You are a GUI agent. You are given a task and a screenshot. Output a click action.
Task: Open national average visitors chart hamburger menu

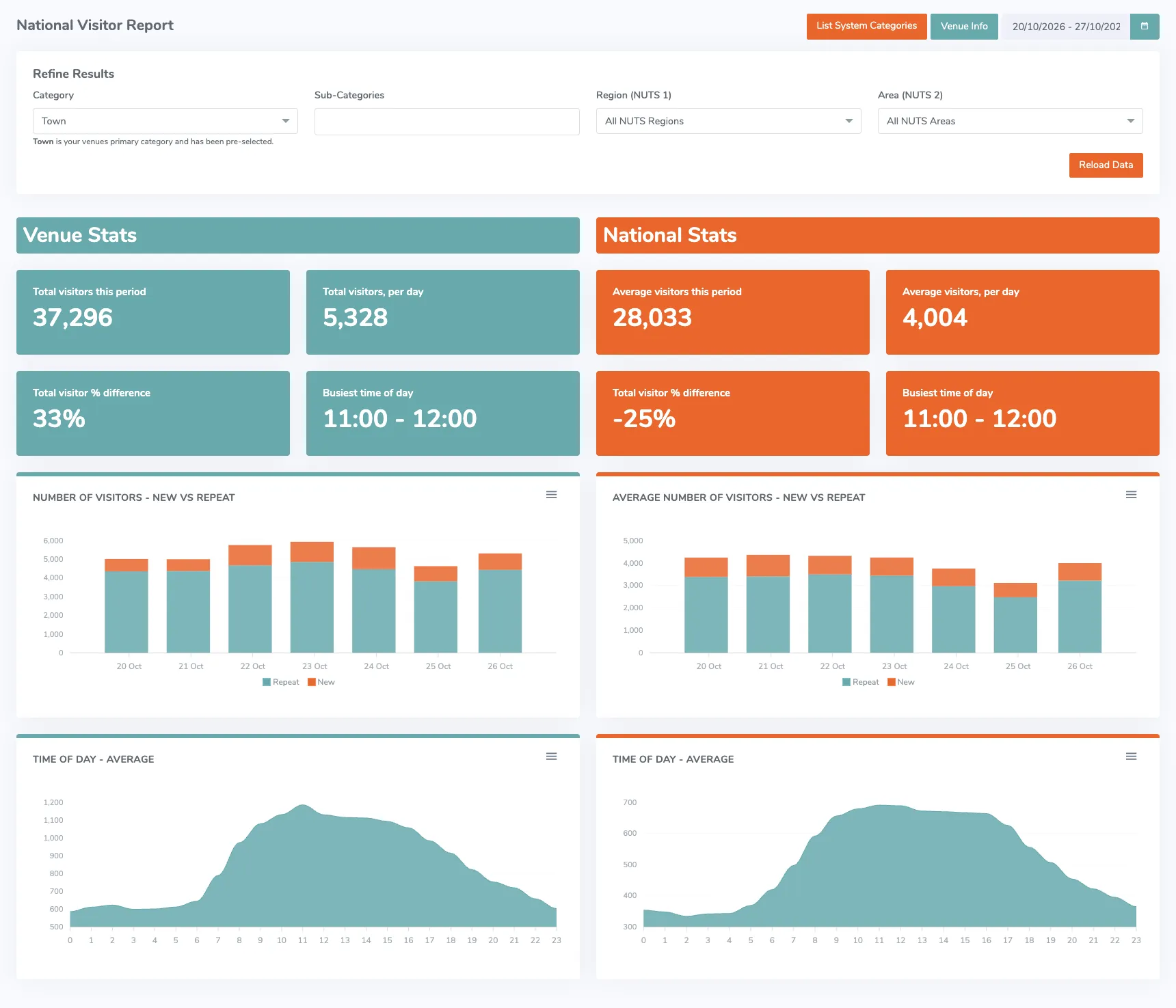click(1131, 495)
